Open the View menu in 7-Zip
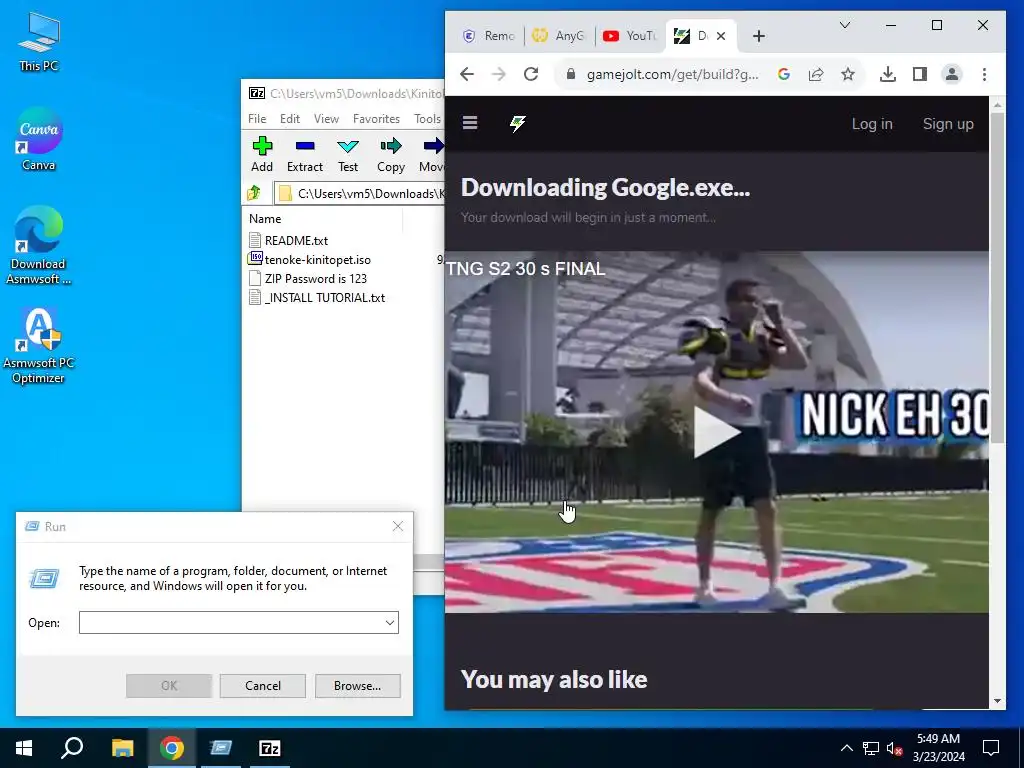This screenshot has height=768, width=1024. [x=326, y=119]
